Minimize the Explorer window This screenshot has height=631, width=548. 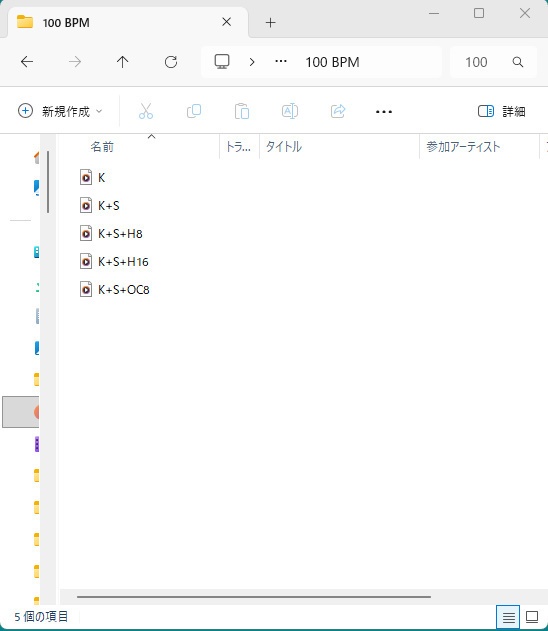pos(434,13)
